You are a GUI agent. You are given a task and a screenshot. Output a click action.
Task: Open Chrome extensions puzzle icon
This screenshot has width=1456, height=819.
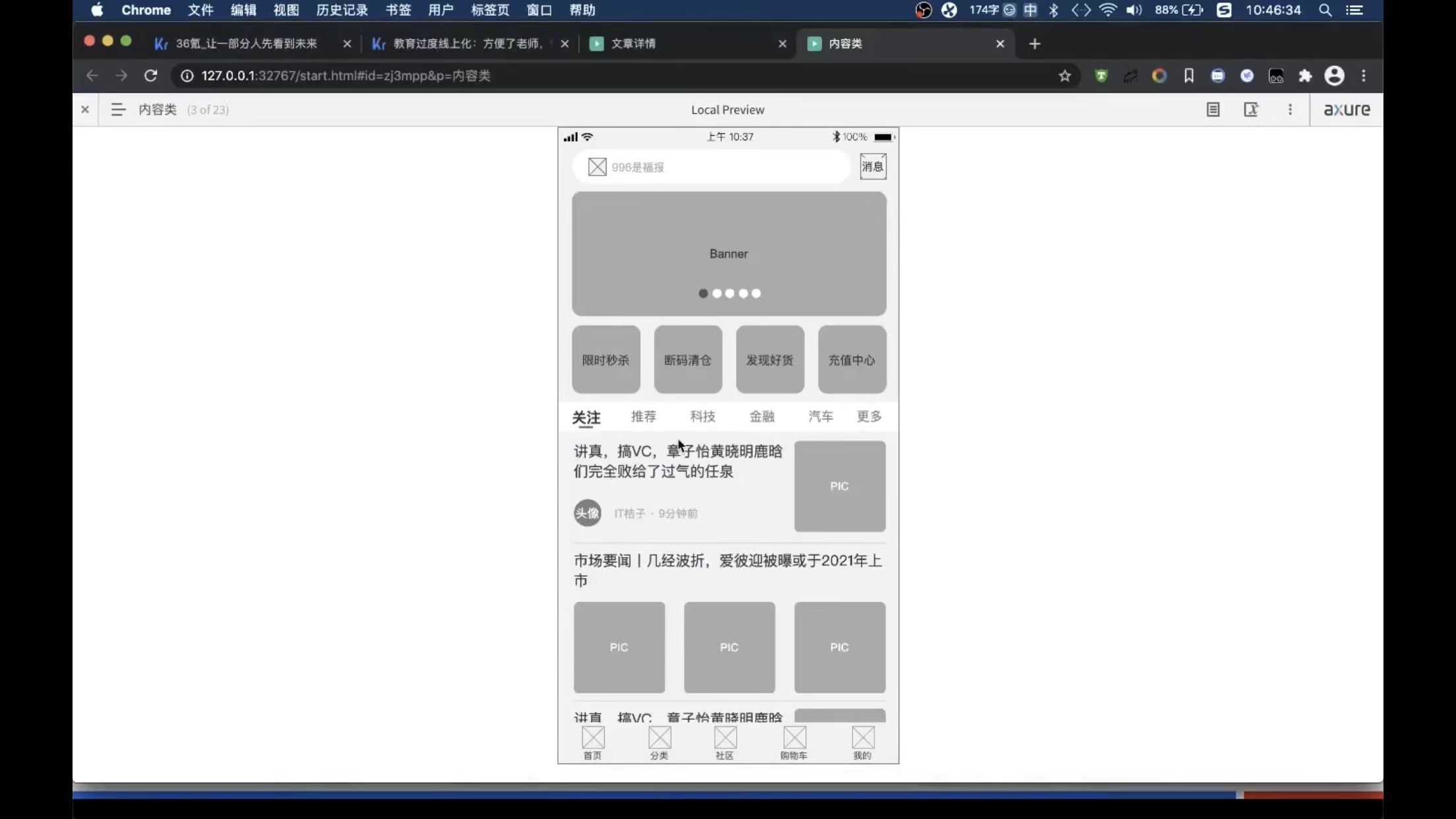[1305, 76]
